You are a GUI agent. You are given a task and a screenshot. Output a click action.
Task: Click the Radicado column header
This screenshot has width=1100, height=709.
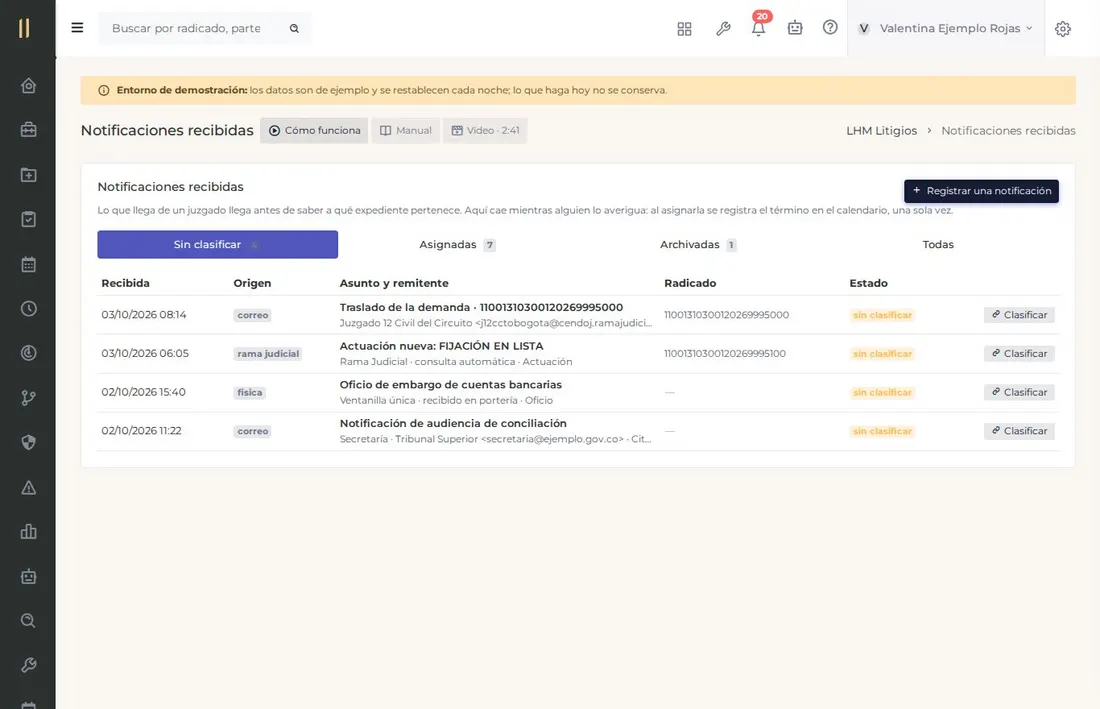tap(690, 283)
